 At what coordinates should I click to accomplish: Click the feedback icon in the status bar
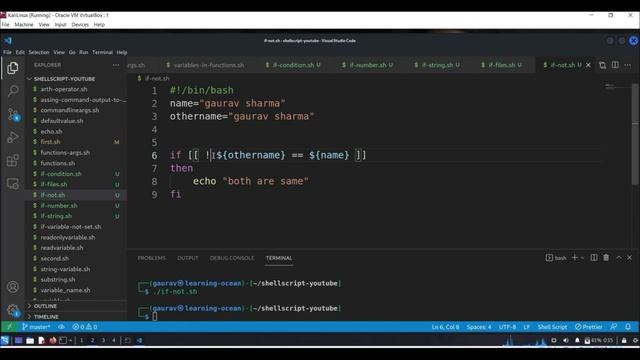coord(614,327)
